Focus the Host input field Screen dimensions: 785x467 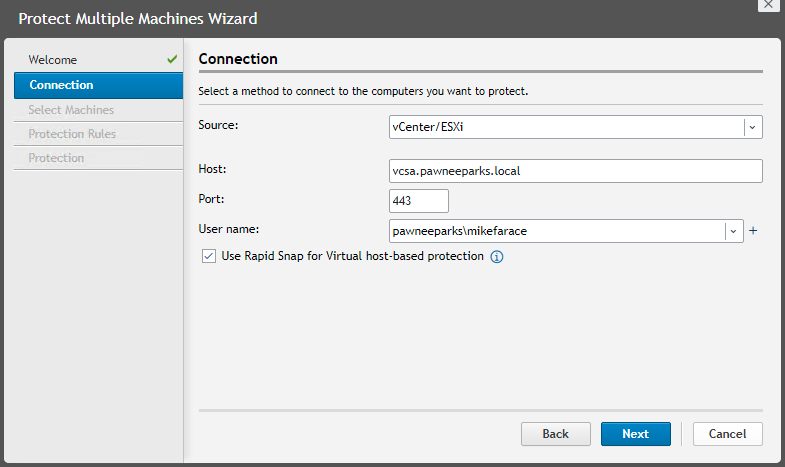pos(576,171)
